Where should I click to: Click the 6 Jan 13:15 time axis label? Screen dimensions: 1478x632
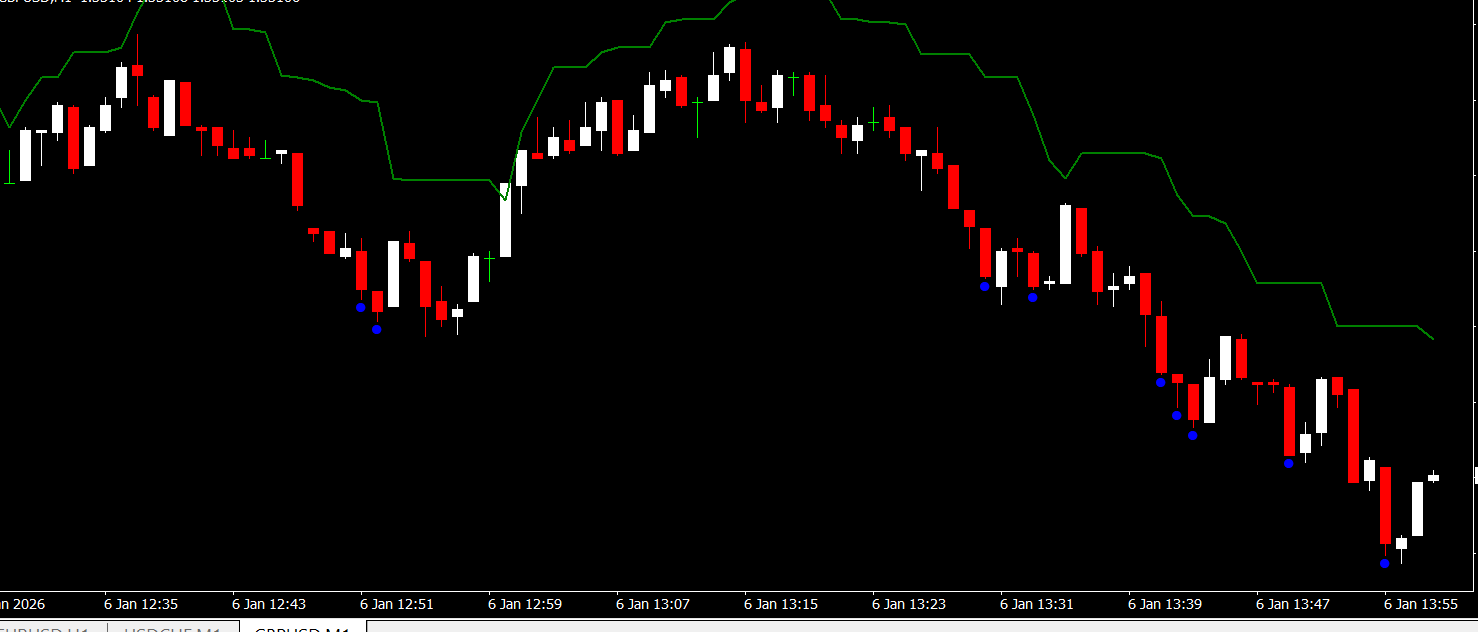pos(781,604)
